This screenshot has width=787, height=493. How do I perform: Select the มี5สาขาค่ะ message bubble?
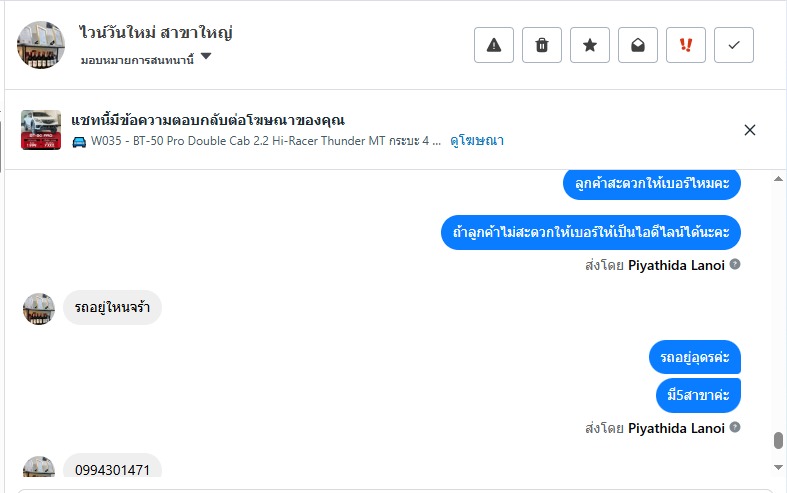tap(698, 395)
